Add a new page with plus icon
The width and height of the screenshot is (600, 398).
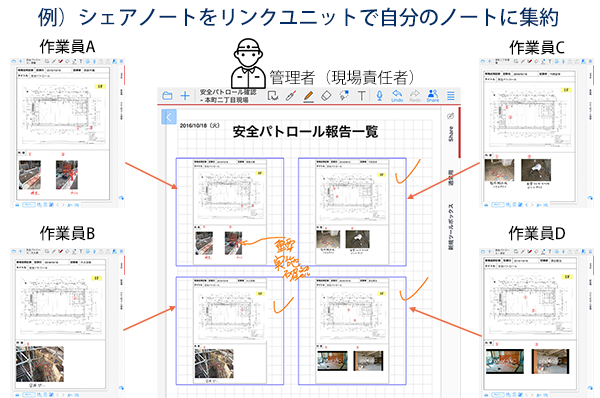coord(185,96)
